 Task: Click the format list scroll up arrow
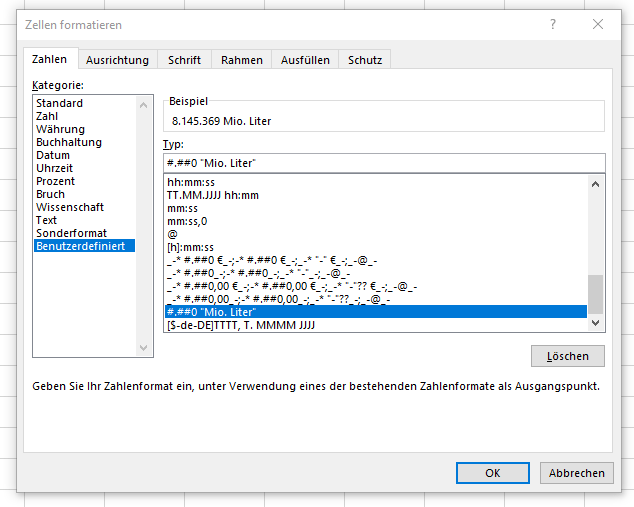(595, 184)
